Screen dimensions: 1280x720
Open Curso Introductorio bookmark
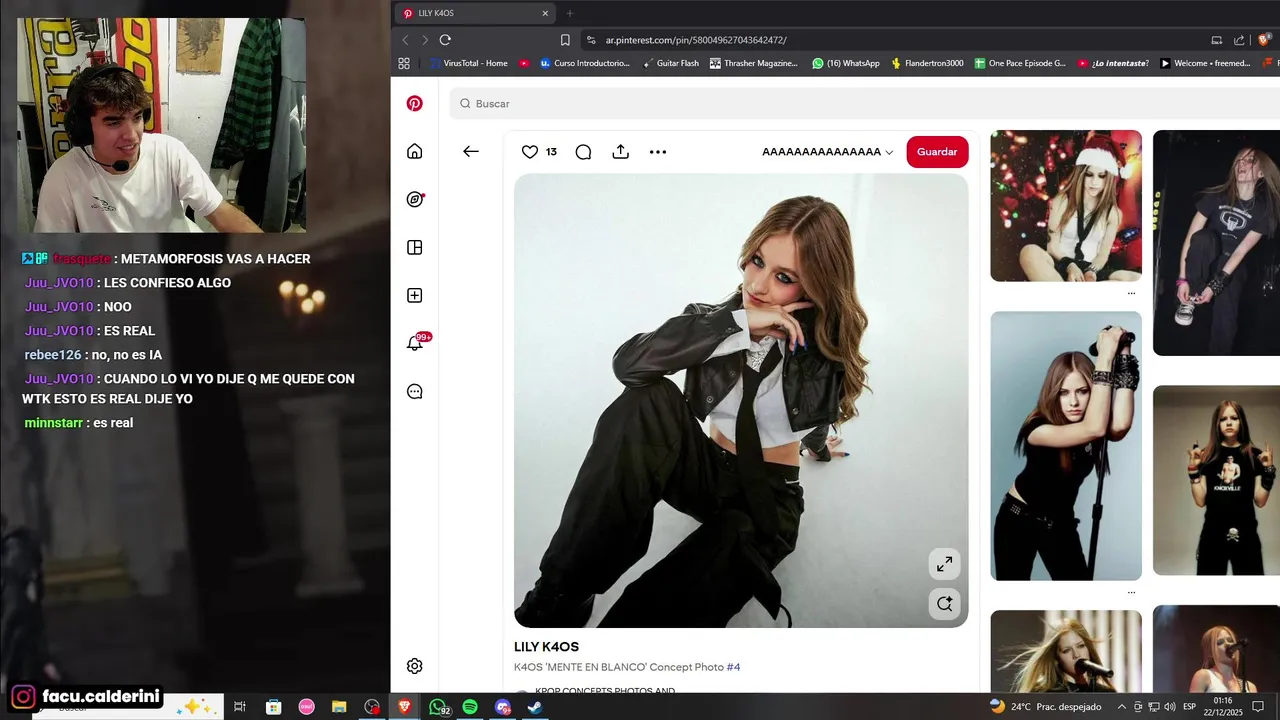pyautogui.click(x=585, y=63)
